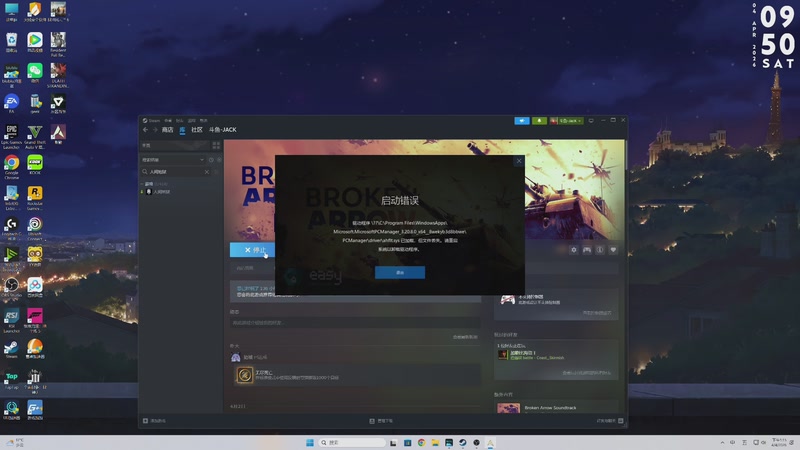The image size is (800, 450).
Task: Open game settings gear icon
Action: click(573, 250)
